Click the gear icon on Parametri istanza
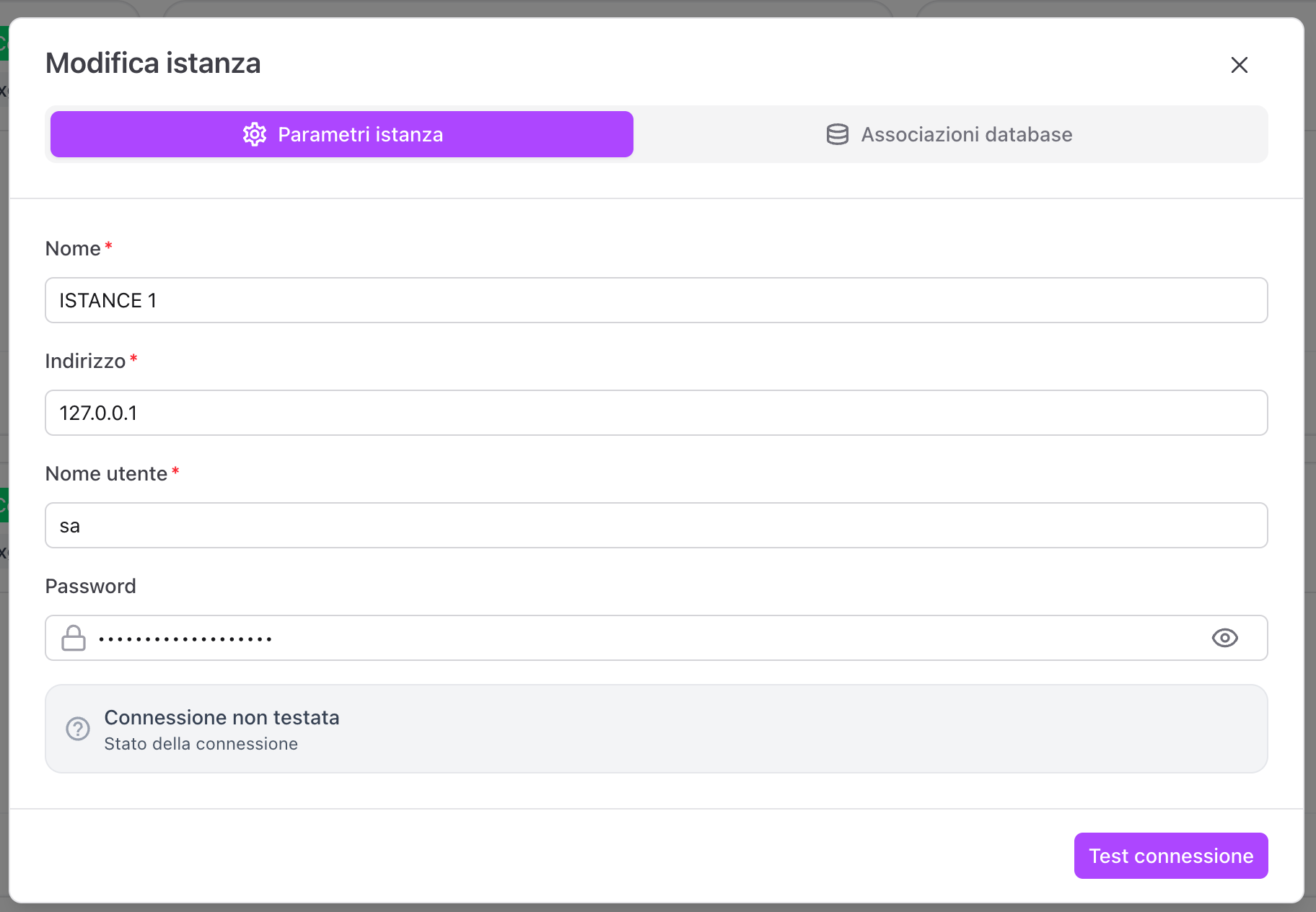Screen dimensions: 1316x912 point(255,134)
